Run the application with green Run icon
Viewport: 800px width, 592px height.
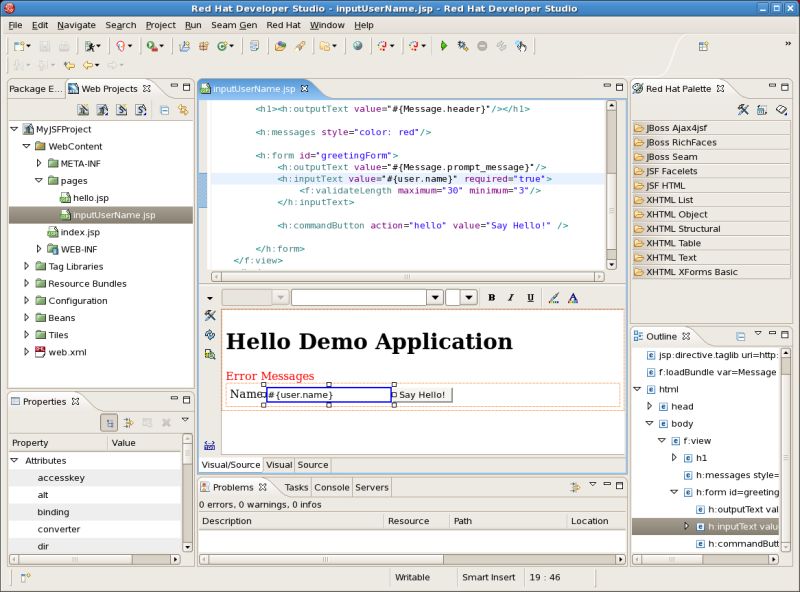[444, 46]
